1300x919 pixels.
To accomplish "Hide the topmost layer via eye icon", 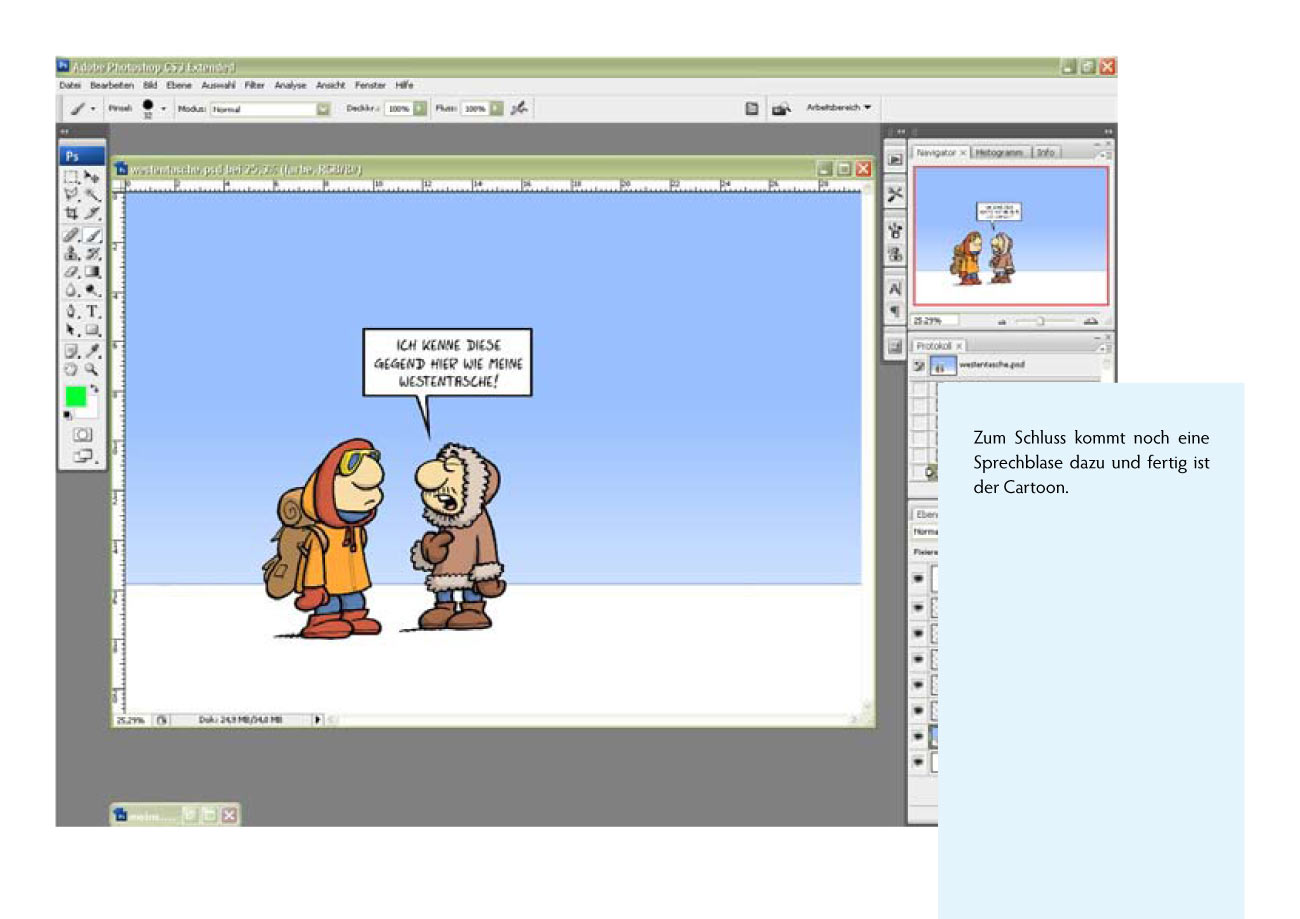I will 918,579.
